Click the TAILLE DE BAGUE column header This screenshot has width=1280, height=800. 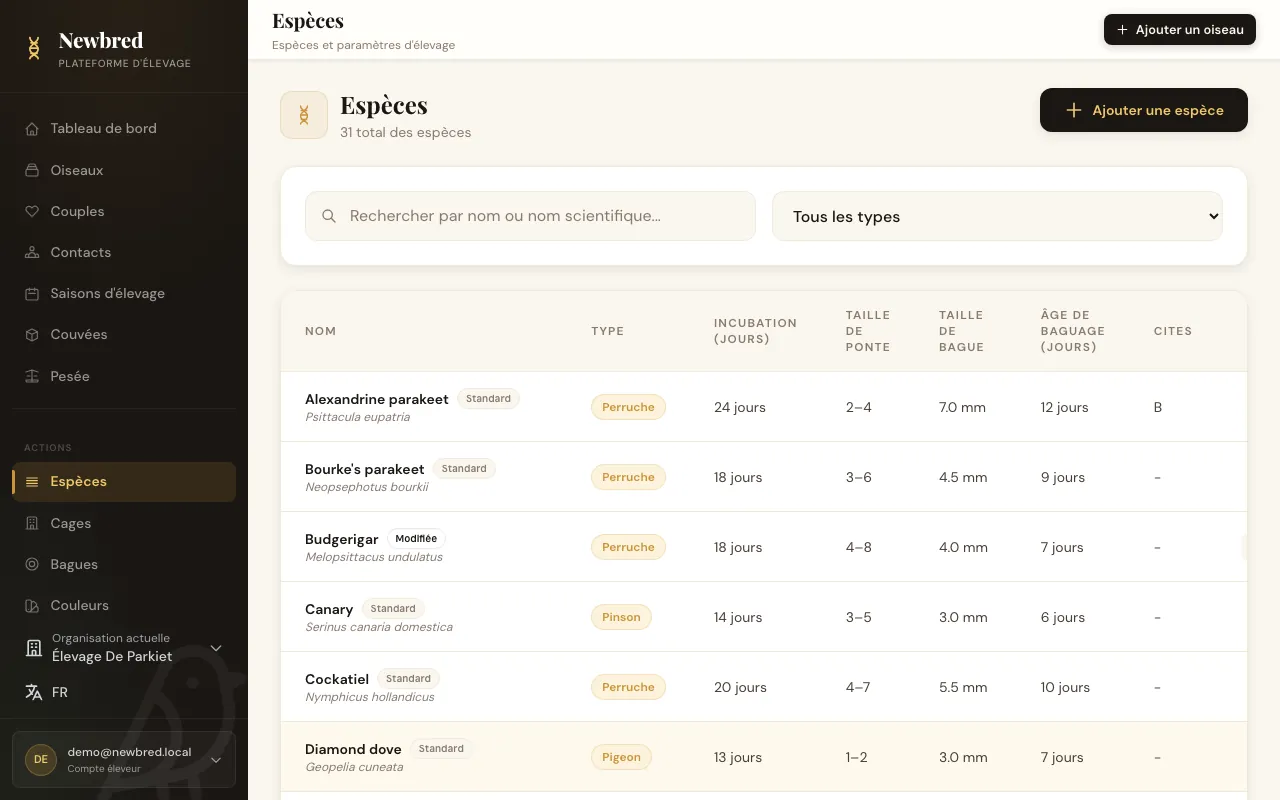(x=961, y=331)
